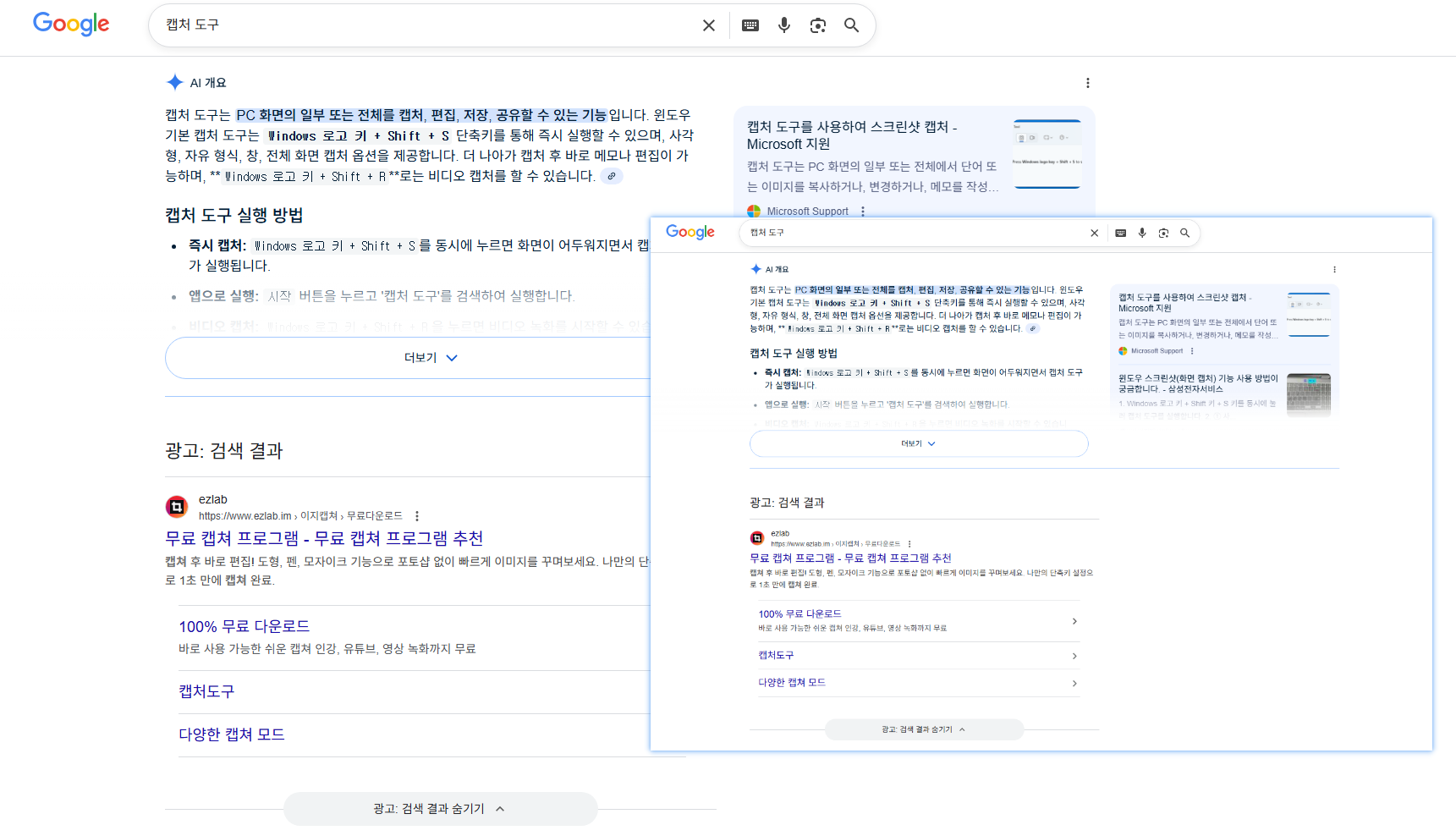Image resolution: width=1456 pixels, height=836 pixels.
Task: Open 캡처도구 sitelink in inset preview
Action: click(776, 656)
